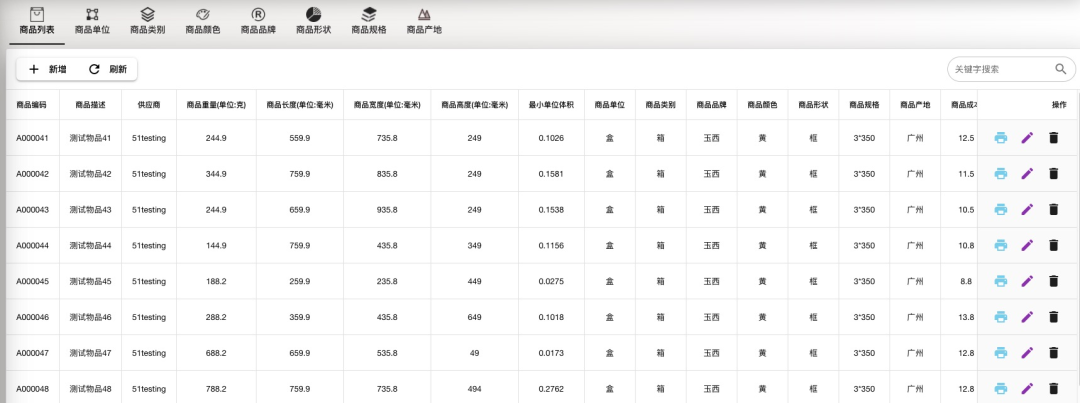Delete row A000047 with trash icon
Screen dimensions: 1080x403
(1053, 353)
